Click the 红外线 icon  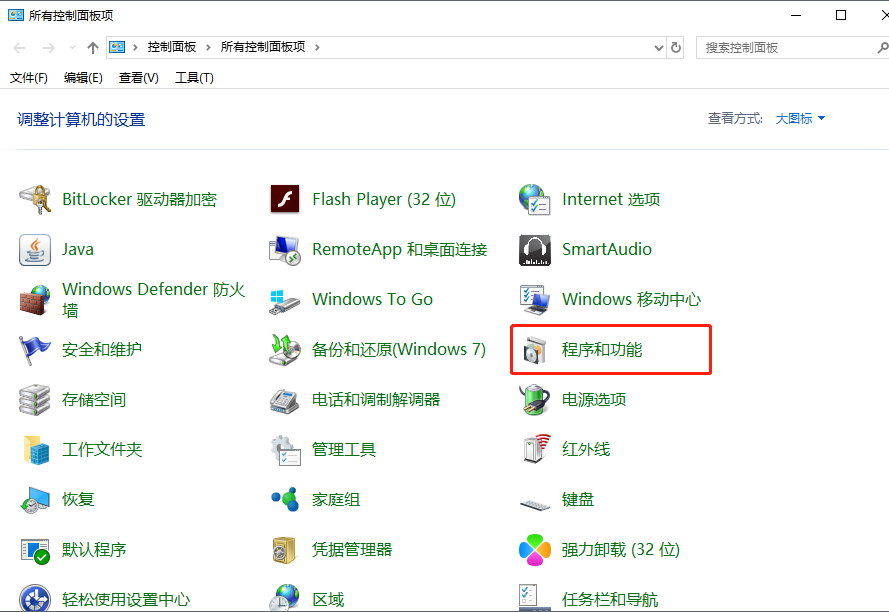click(536, 449)
